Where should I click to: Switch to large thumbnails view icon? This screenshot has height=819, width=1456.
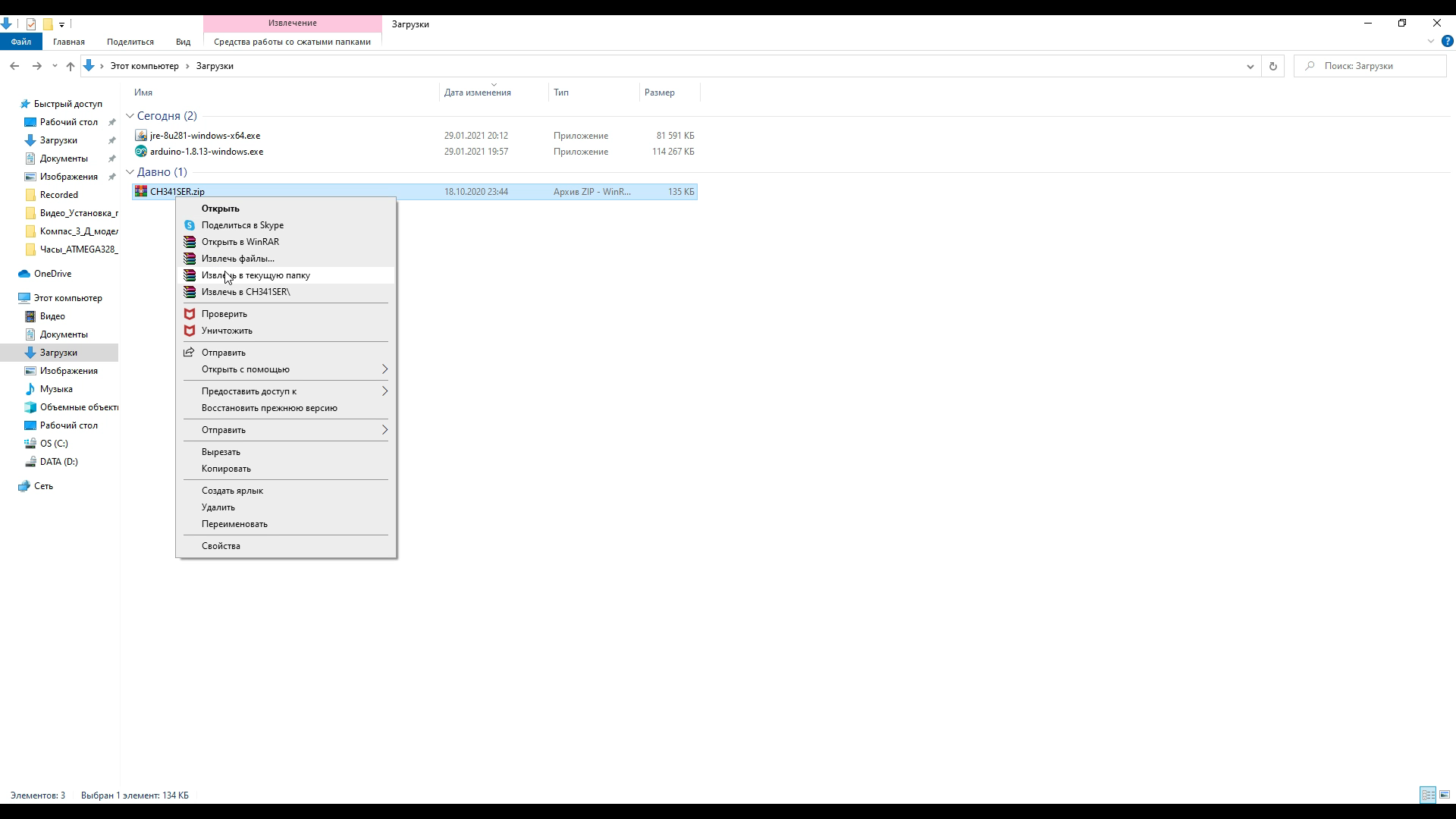click(x=1445, y=795)
